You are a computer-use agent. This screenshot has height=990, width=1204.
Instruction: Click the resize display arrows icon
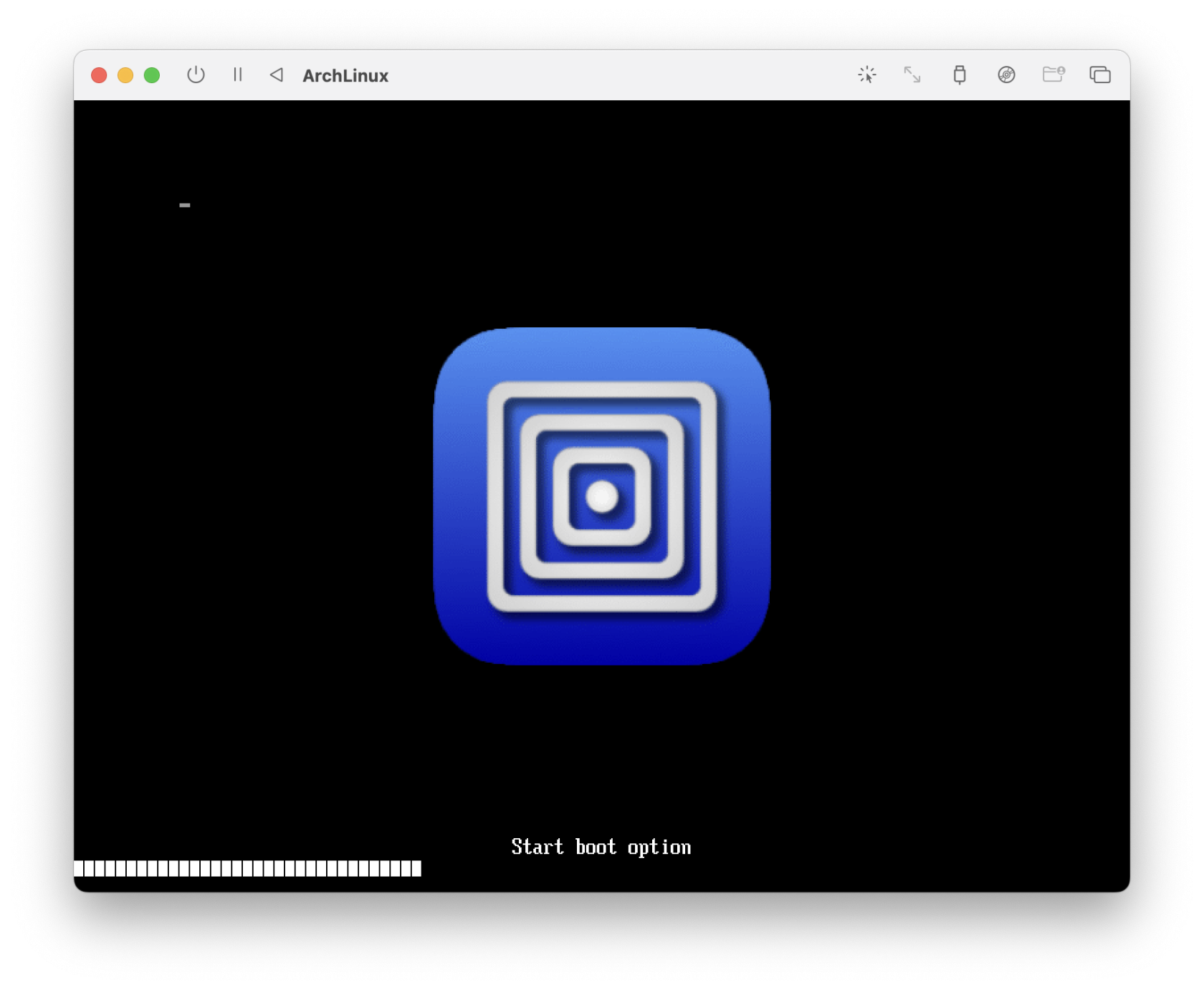coord(912,75)
